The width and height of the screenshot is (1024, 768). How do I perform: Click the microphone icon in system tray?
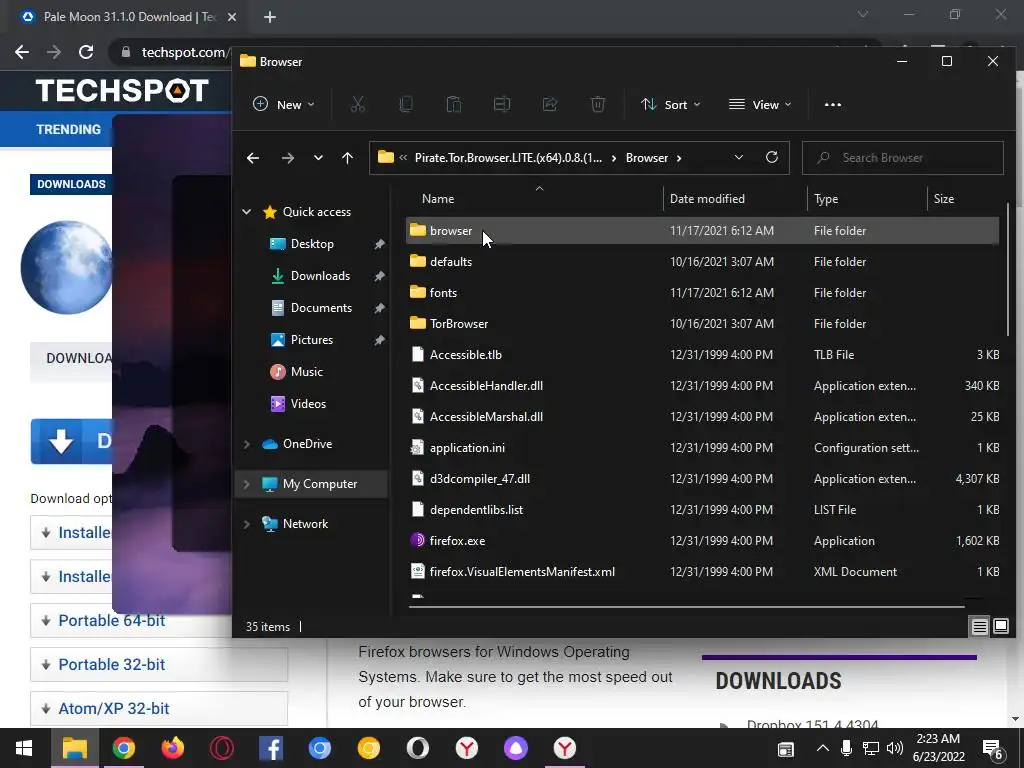point(846,748)
